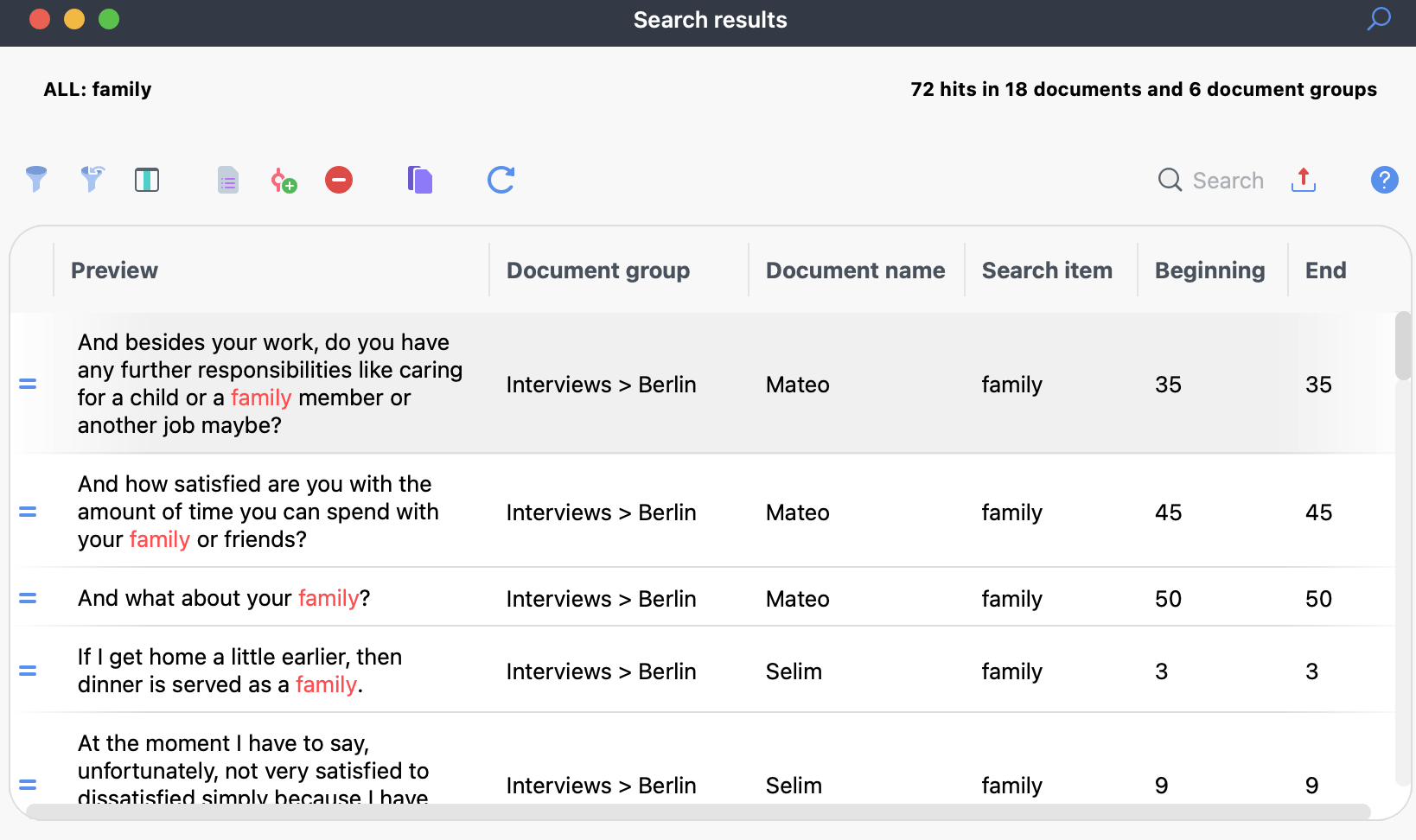Click the paraphrase document list icon
Screen dimensions: 1416x840
pos(228,181)
